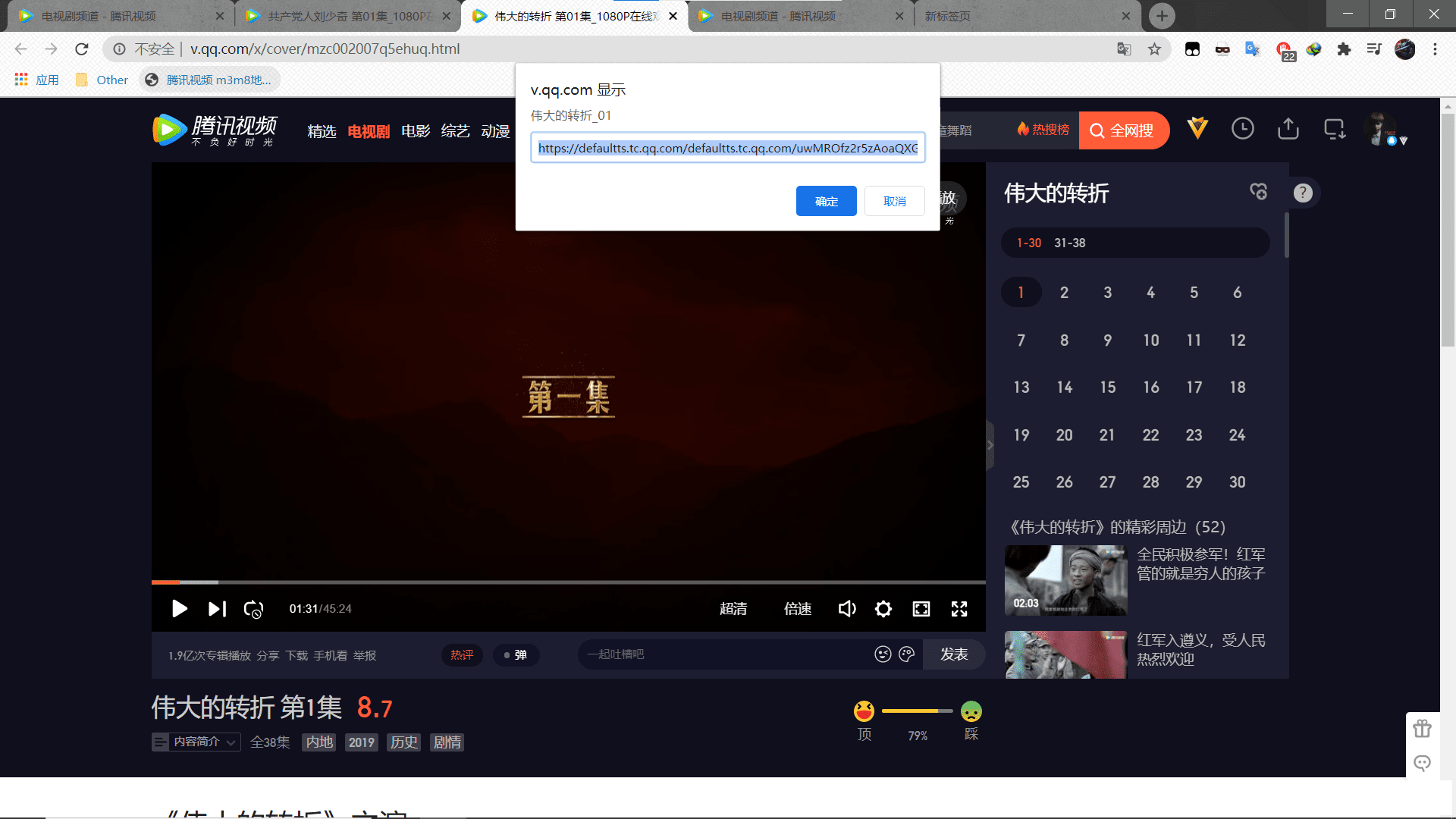Click 全网搜 search button
Image resolution: width=1456 pixels, height=819 pixels.
pos(1124,130)
